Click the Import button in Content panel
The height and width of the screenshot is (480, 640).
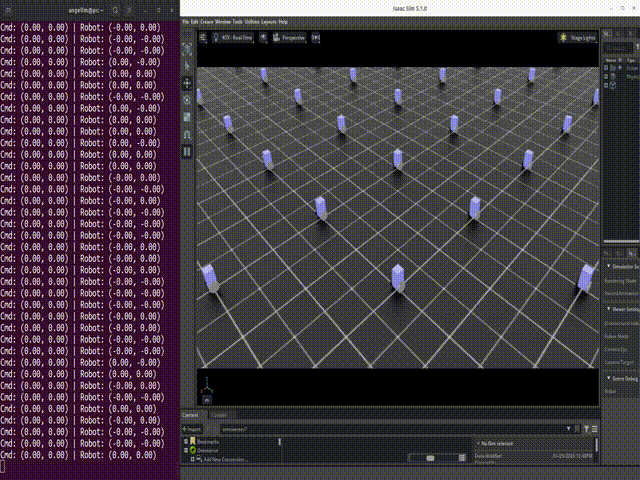tap(192, 428)
